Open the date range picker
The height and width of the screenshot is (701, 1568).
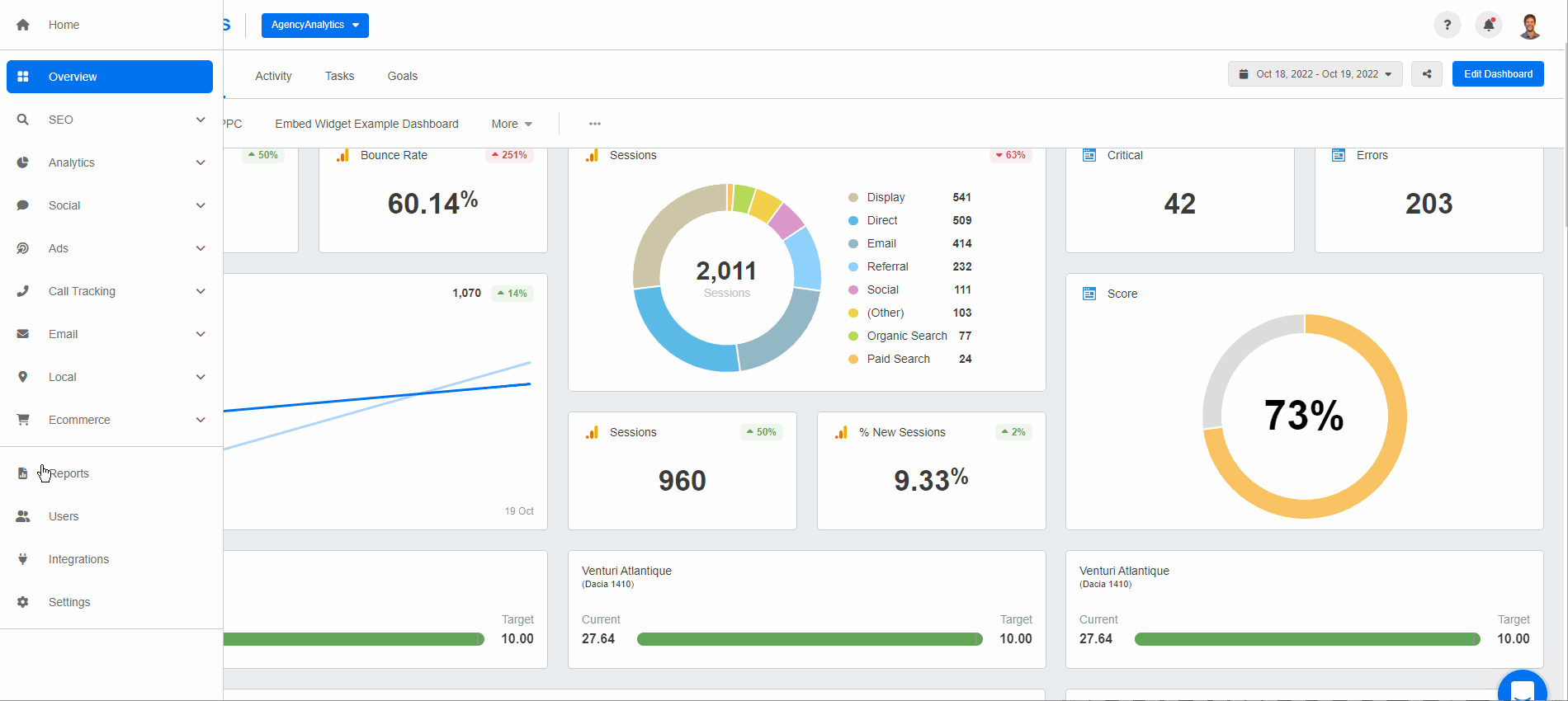[x=1315, y=74]
